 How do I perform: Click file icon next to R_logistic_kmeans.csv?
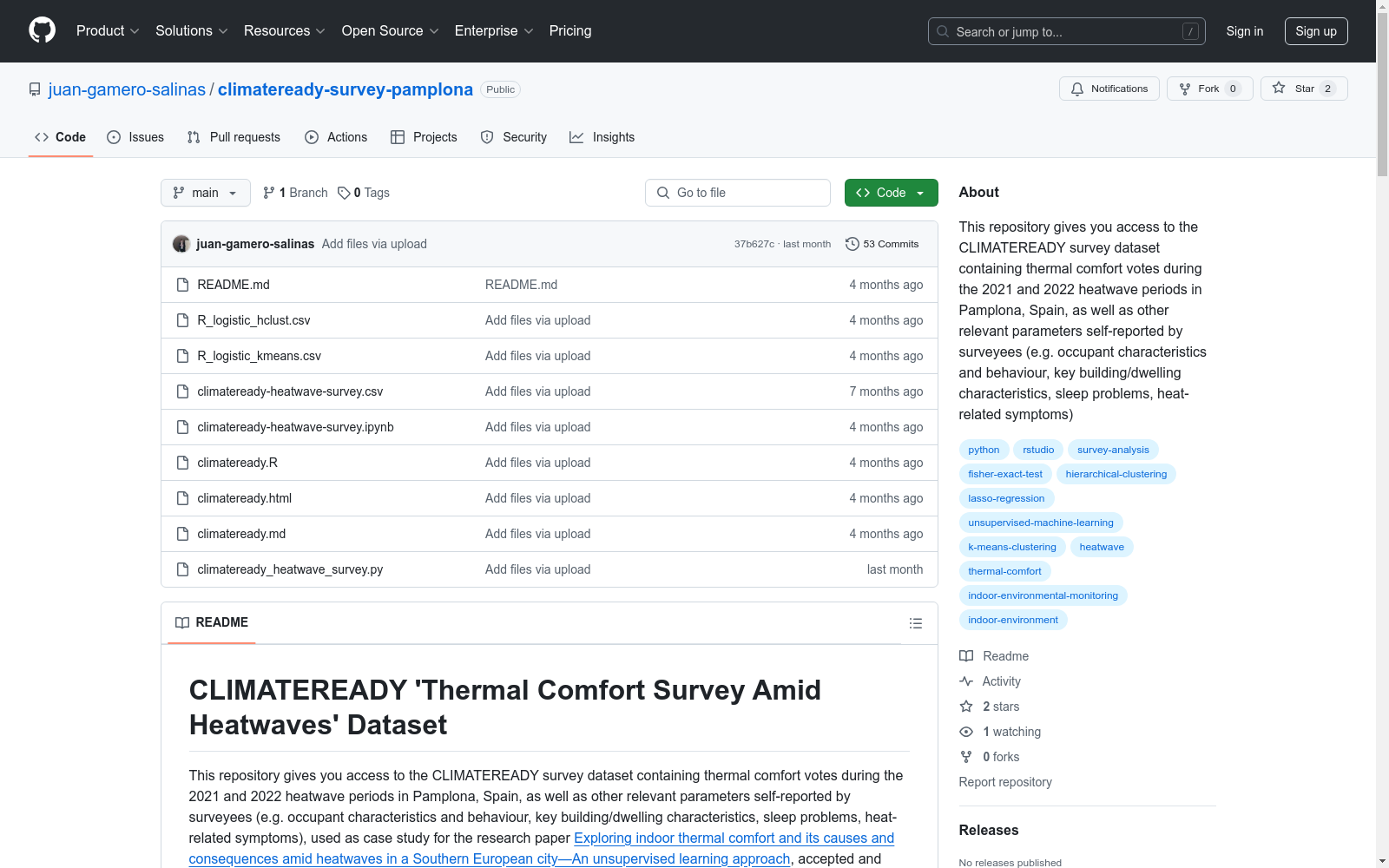(182, 356)
